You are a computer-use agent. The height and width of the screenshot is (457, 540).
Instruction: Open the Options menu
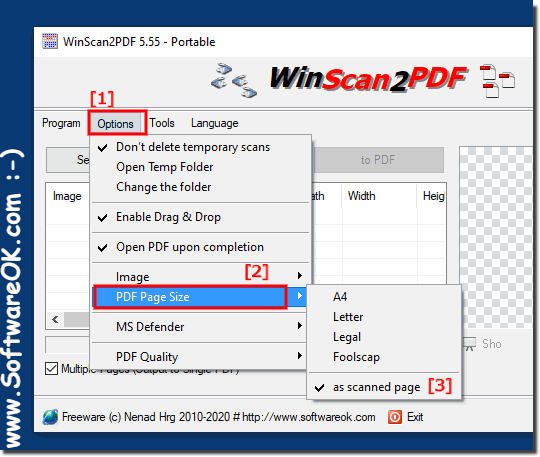click(x=115, y=124)
